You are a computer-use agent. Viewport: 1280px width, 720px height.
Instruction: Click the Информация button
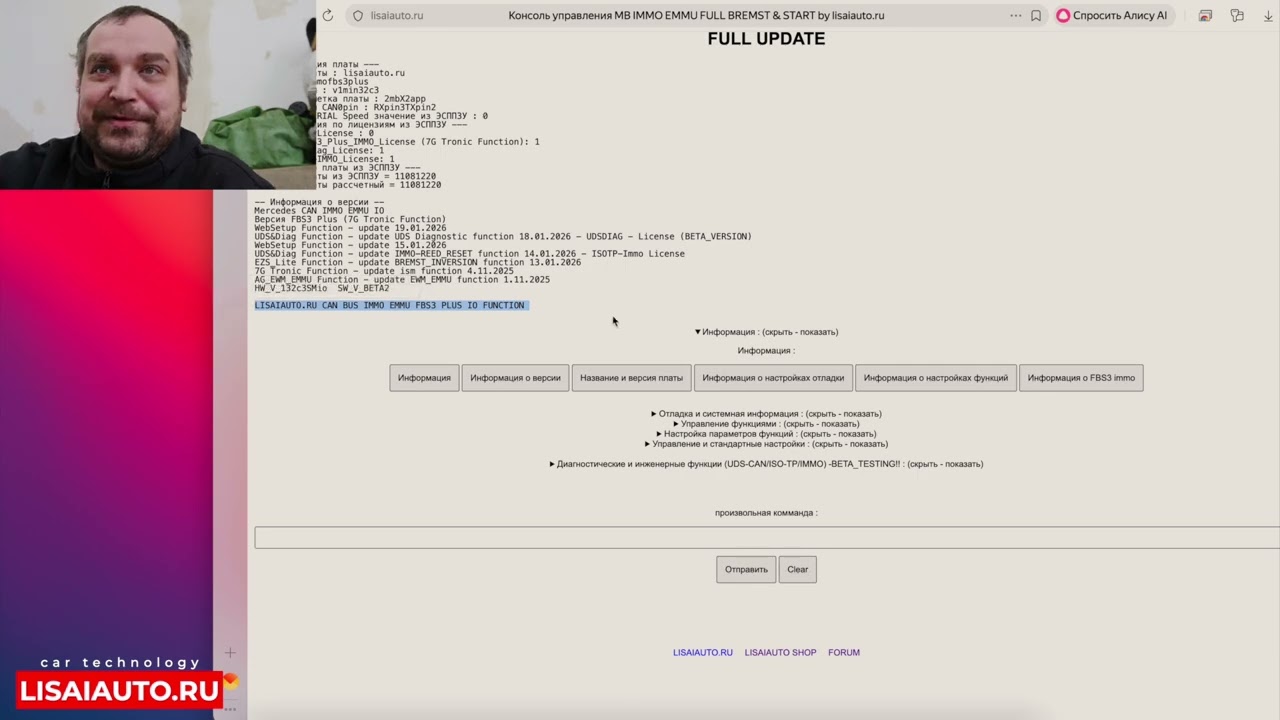[424, 378]
